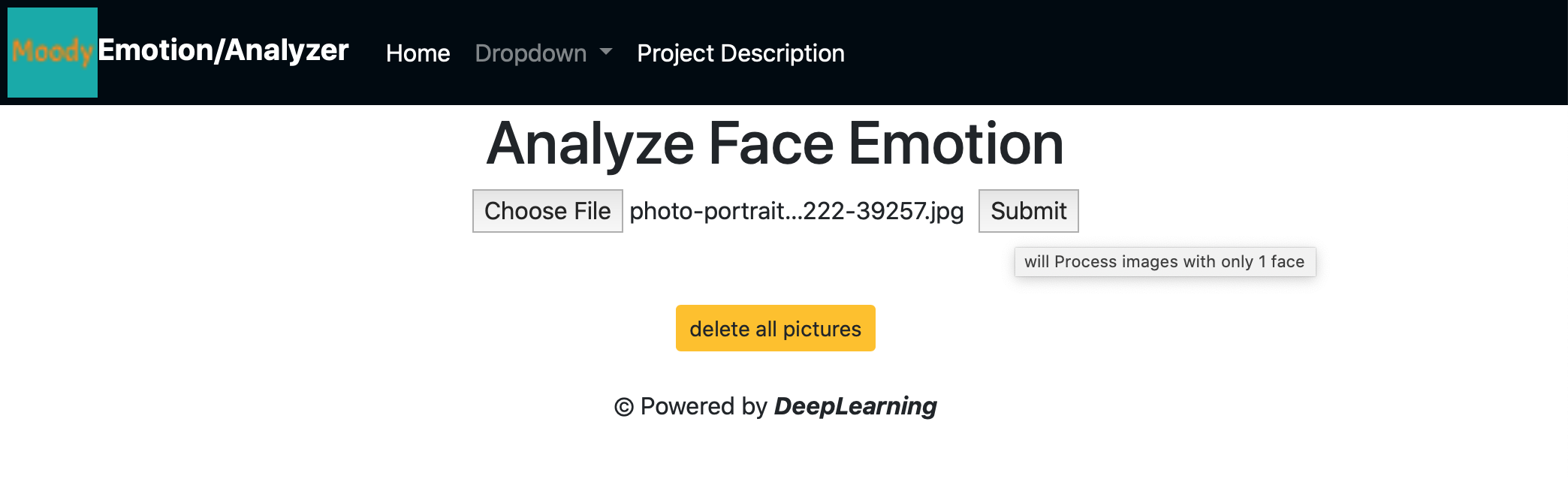Image resolution: width=1568 pixels, height=479 pixels.
Task: Open the Project Description page
Action: pos(740,53)
